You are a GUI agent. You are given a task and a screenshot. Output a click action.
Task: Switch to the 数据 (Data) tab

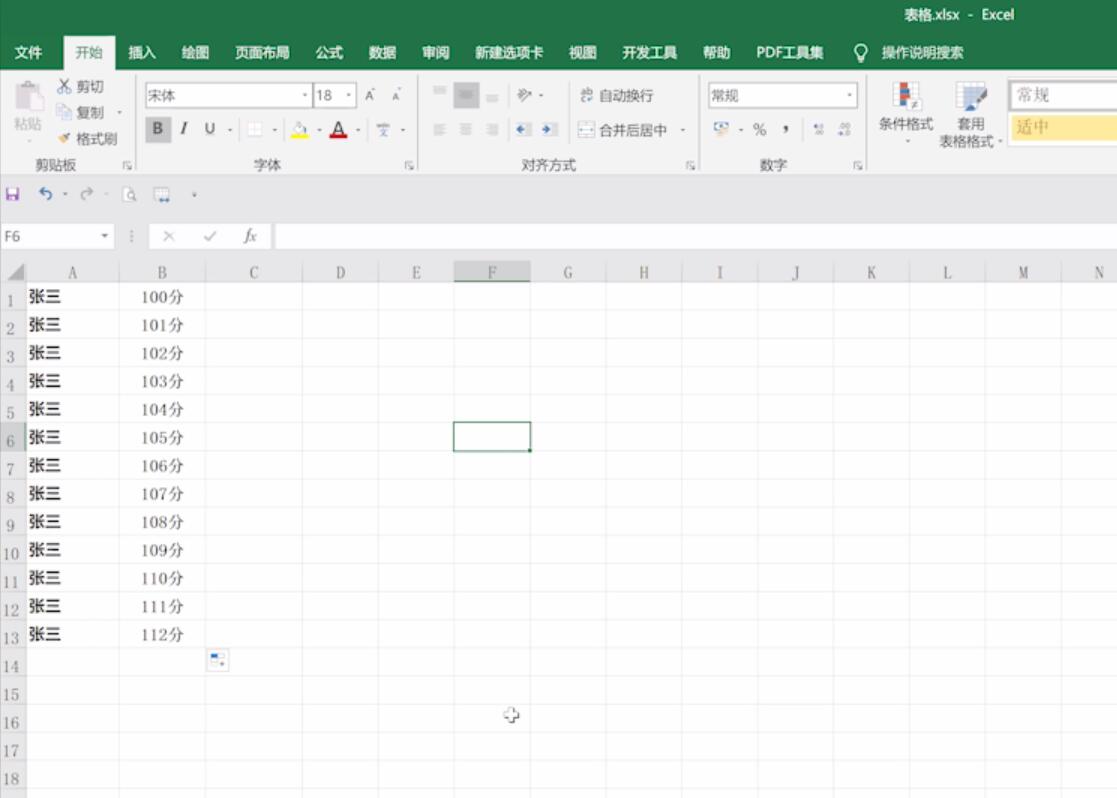click(x=383, y=52)
